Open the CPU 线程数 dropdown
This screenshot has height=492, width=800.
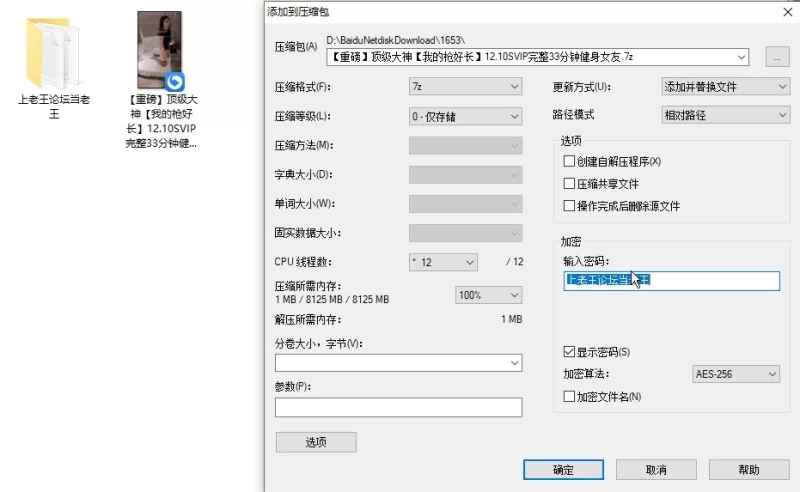[443, 262]
